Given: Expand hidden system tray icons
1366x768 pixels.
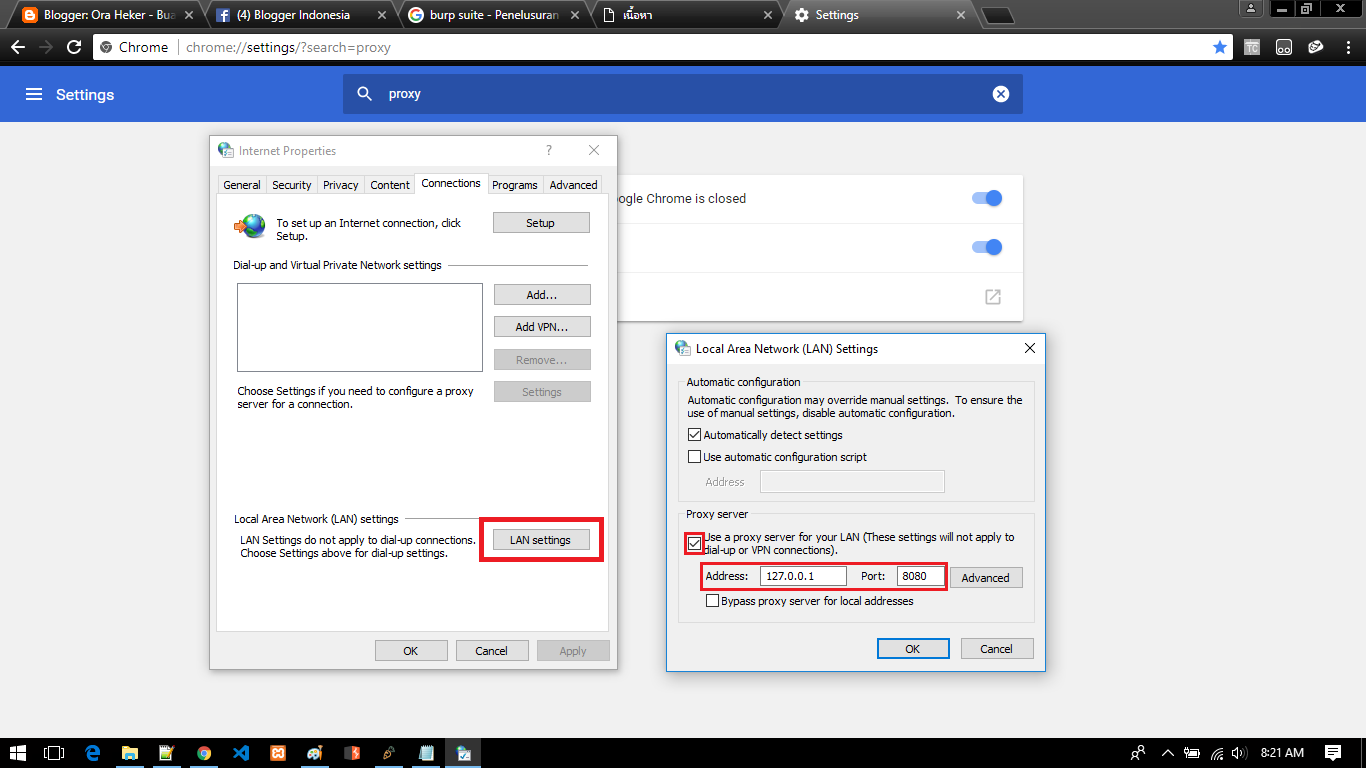Looking at the screenshot, I should coord(1166,753).
